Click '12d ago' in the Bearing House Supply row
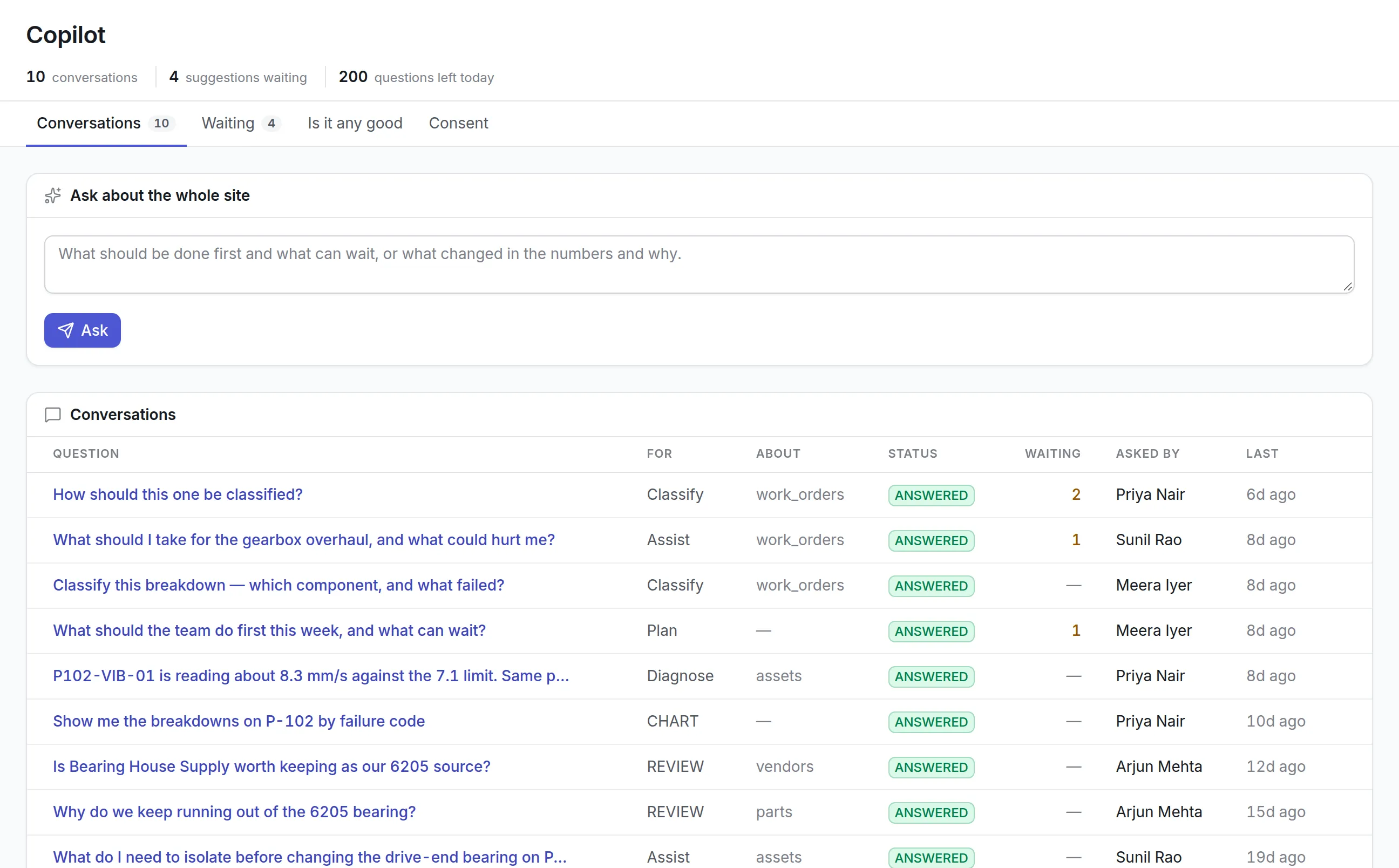Viewport: 1399px width, 868px height. click(1275, 767)
